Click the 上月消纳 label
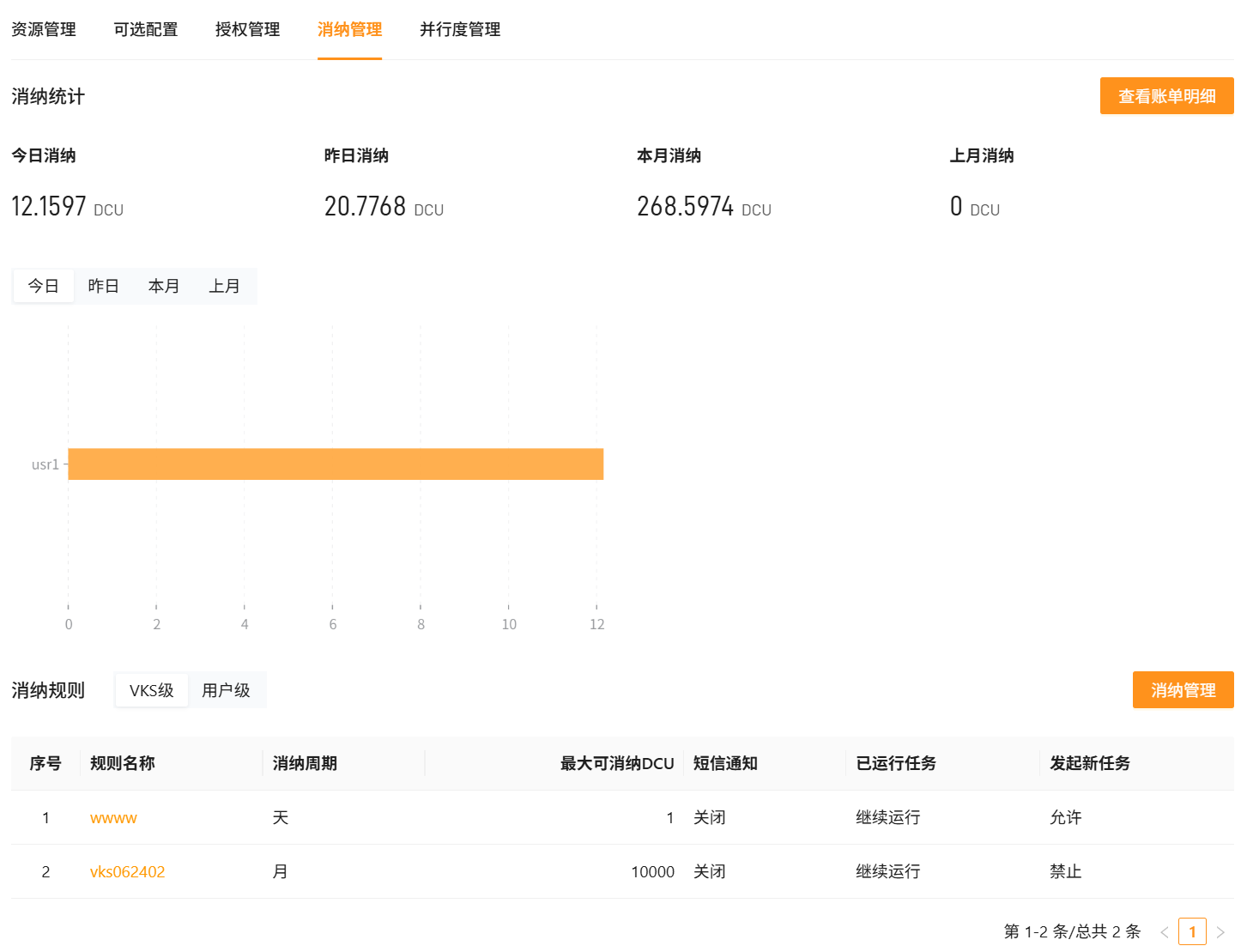This screenshot has width=1247, height=952. coord(982,155)
